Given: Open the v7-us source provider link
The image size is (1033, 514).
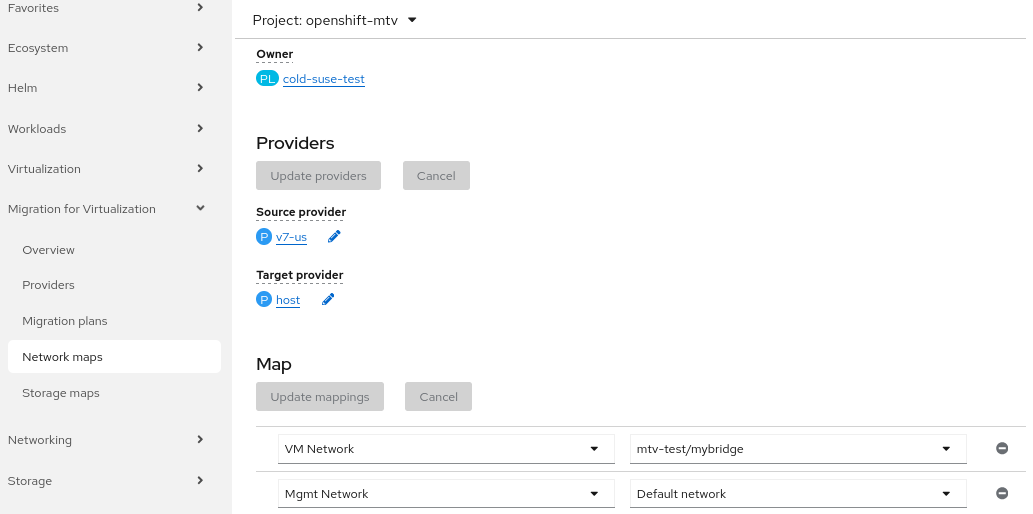Looking at the screenshot, I should point(291,237).
